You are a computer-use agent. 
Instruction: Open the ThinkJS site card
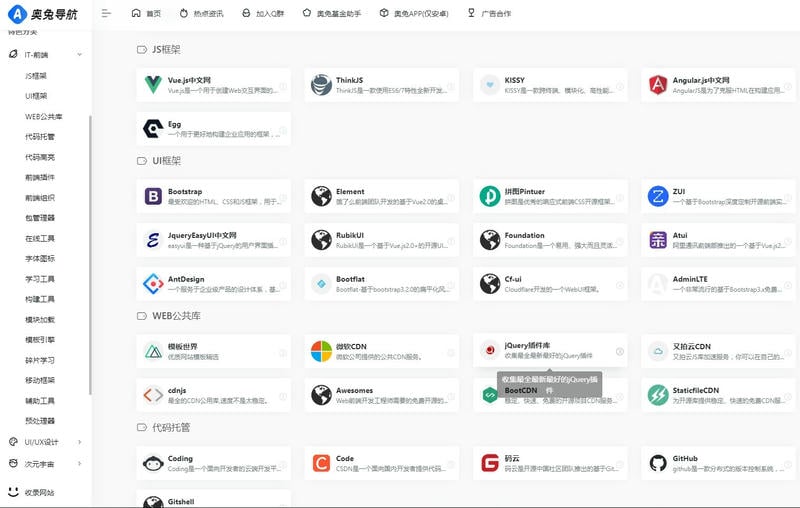coord(375,85)
